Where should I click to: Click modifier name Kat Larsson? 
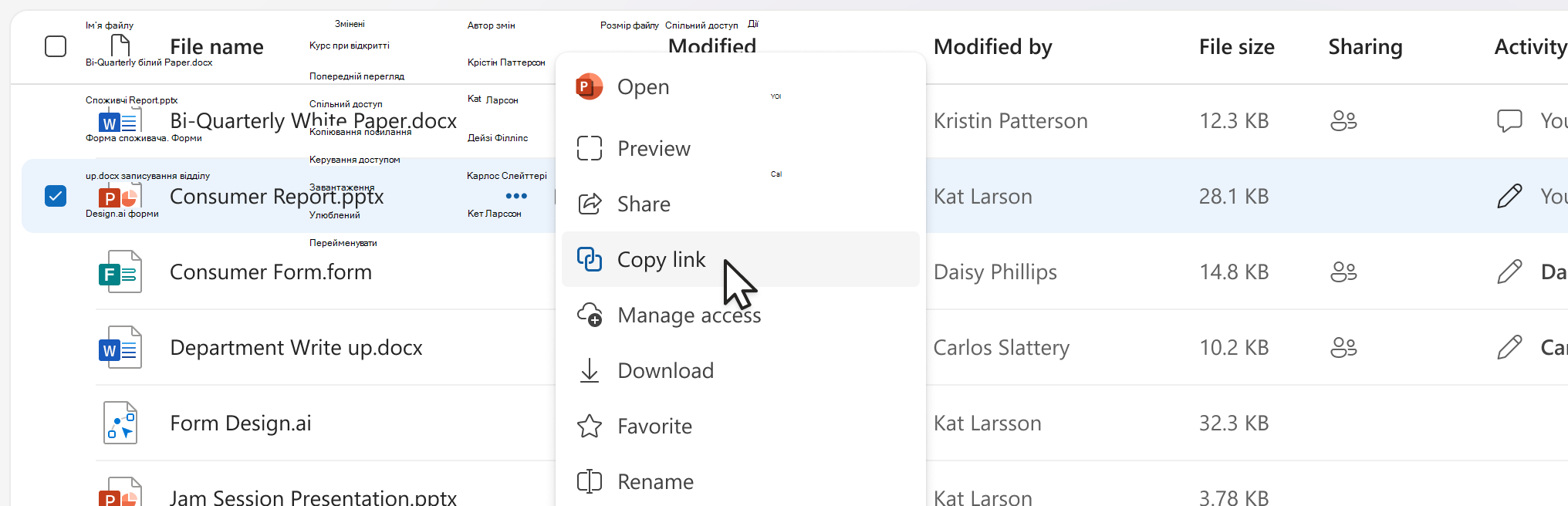[x=988, y=423]
